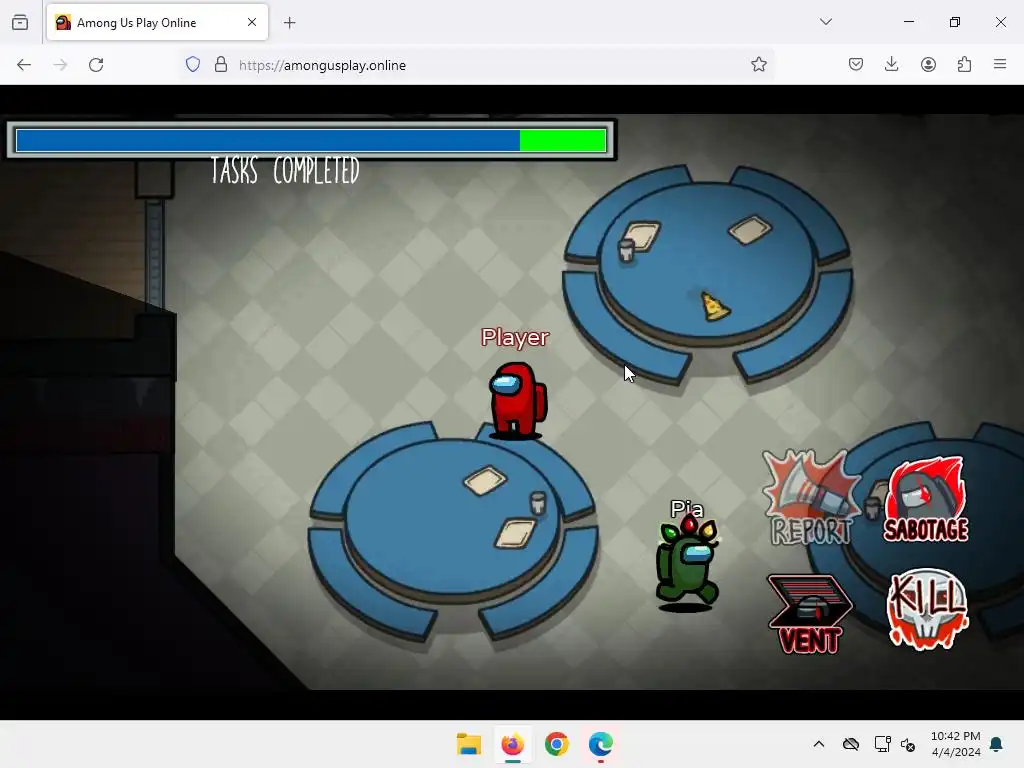Close the Among Us Play Online tab

pyautogui.click(x=252, y=22)
